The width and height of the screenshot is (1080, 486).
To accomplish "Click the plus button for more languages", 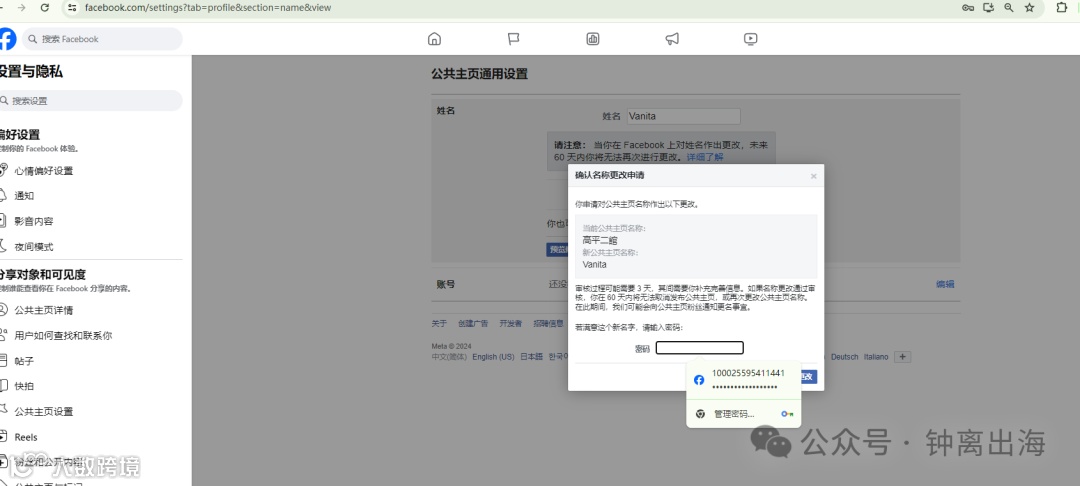I will click(x=902, y=357).
